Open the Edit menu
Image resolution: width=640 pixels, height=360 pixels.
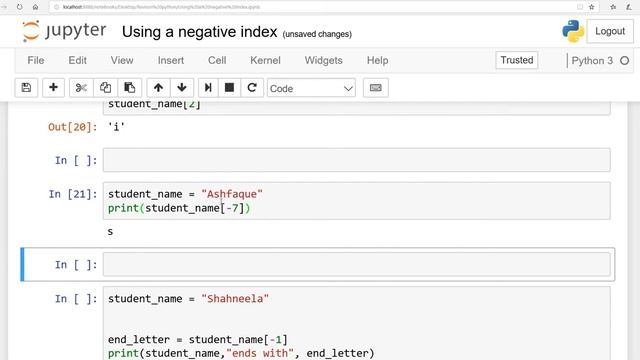(78, 60)
